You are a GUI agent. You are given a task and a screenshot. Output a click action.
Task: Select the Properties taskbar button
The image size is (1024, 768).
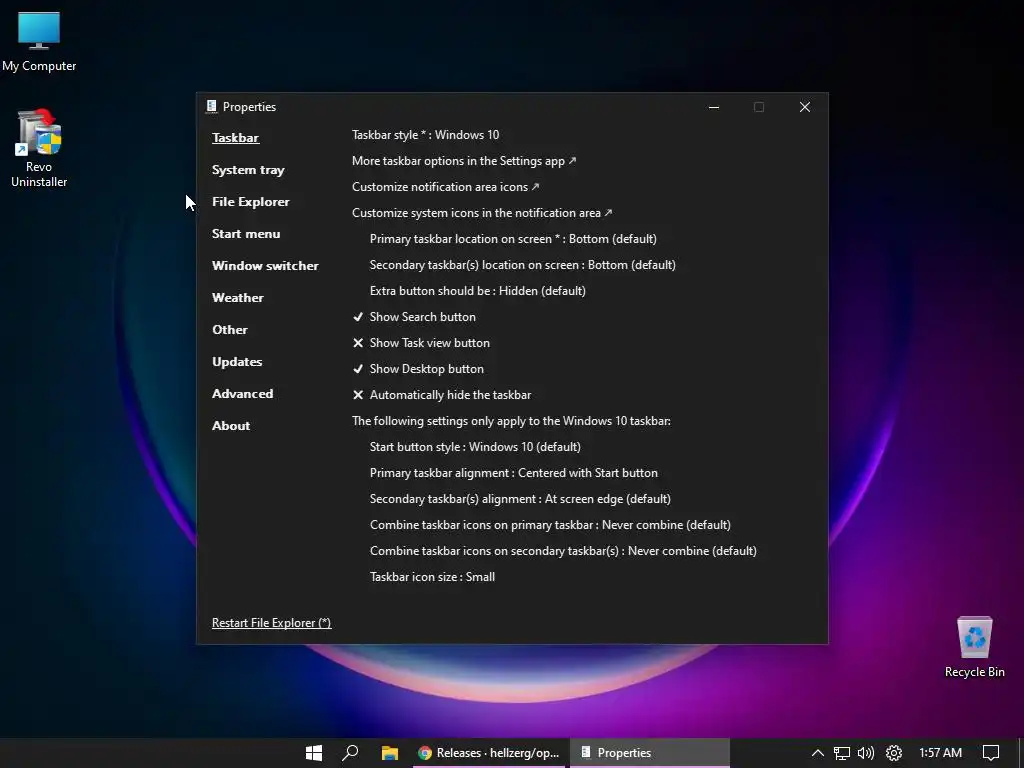point(649,753)
